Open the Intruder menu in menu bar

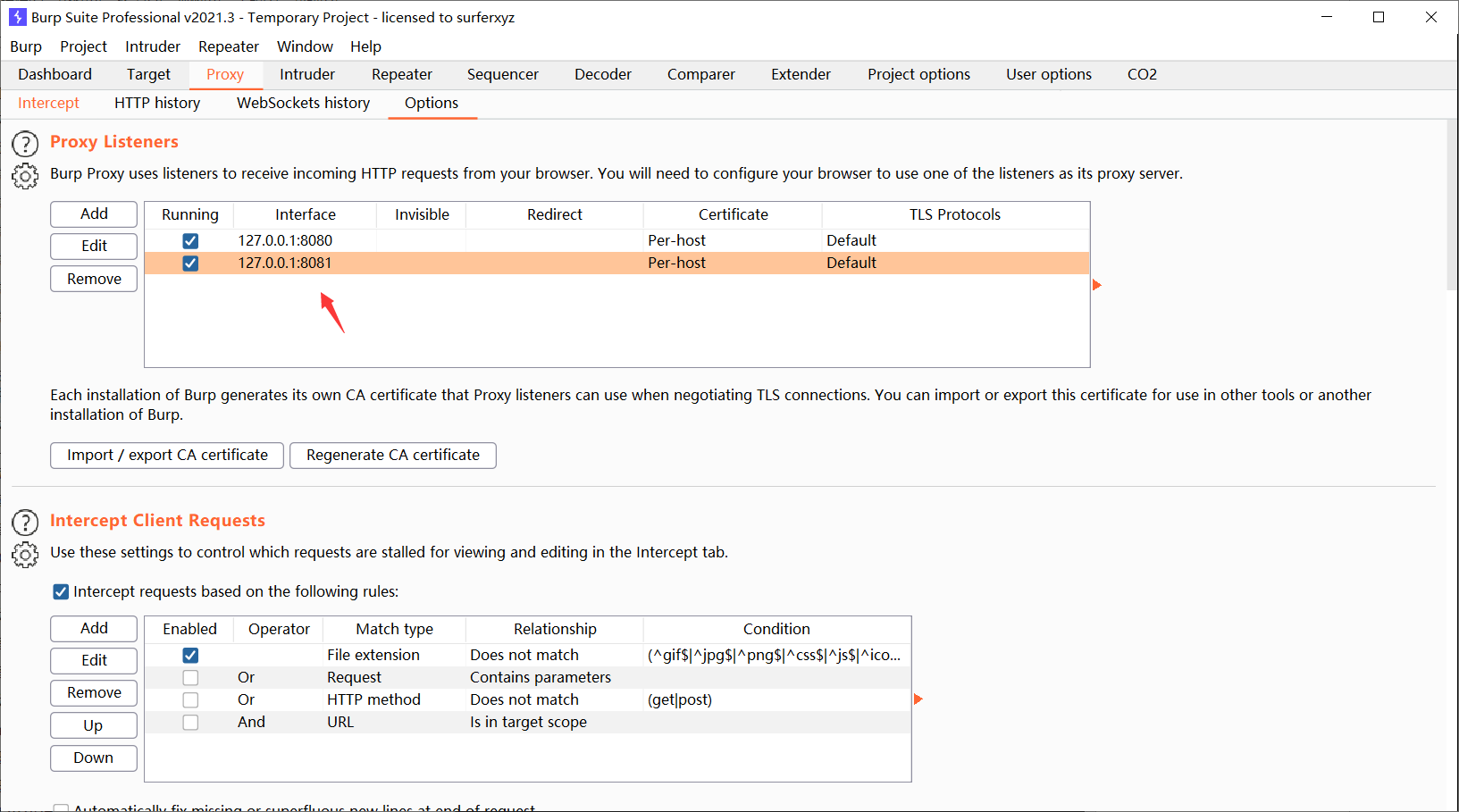point(153,46)
